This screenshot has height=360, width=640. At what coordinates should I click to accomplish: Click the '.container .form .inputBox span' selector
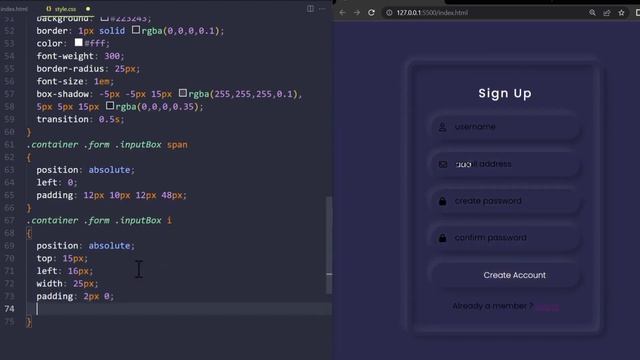107,144
